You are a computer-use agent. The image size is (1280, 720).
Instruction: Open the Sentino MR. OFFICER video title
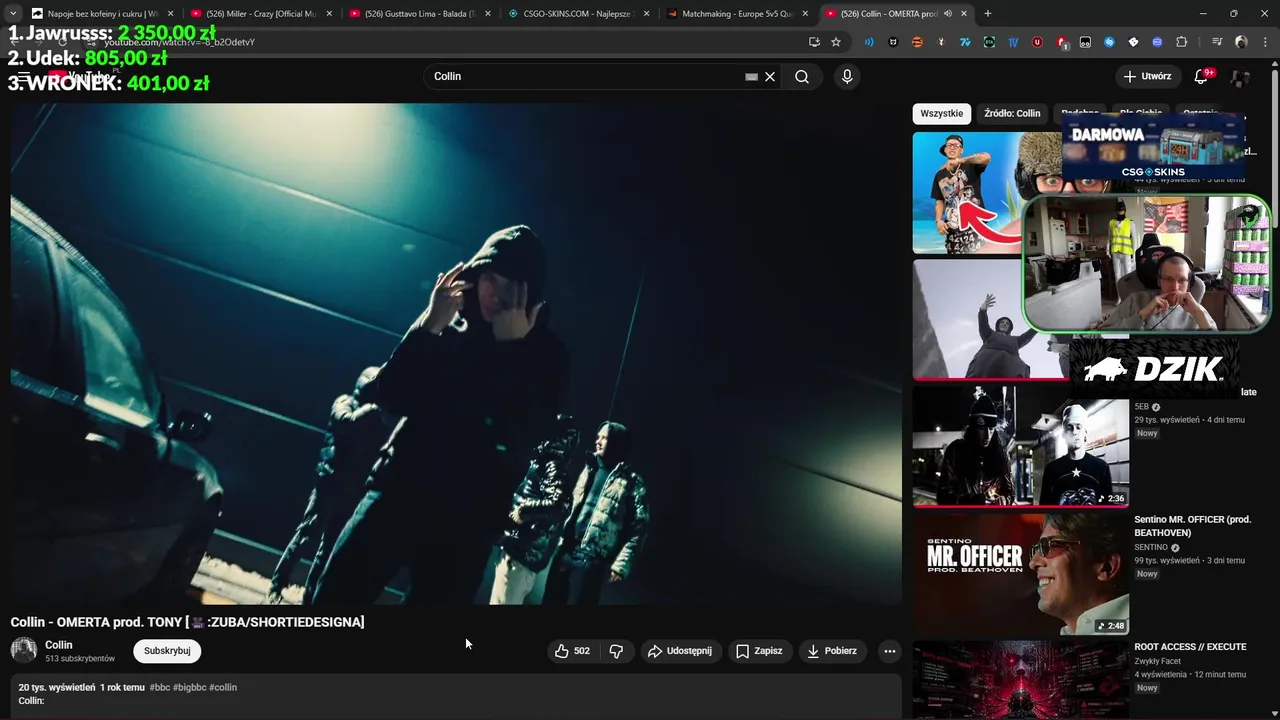pos(1192,526)
